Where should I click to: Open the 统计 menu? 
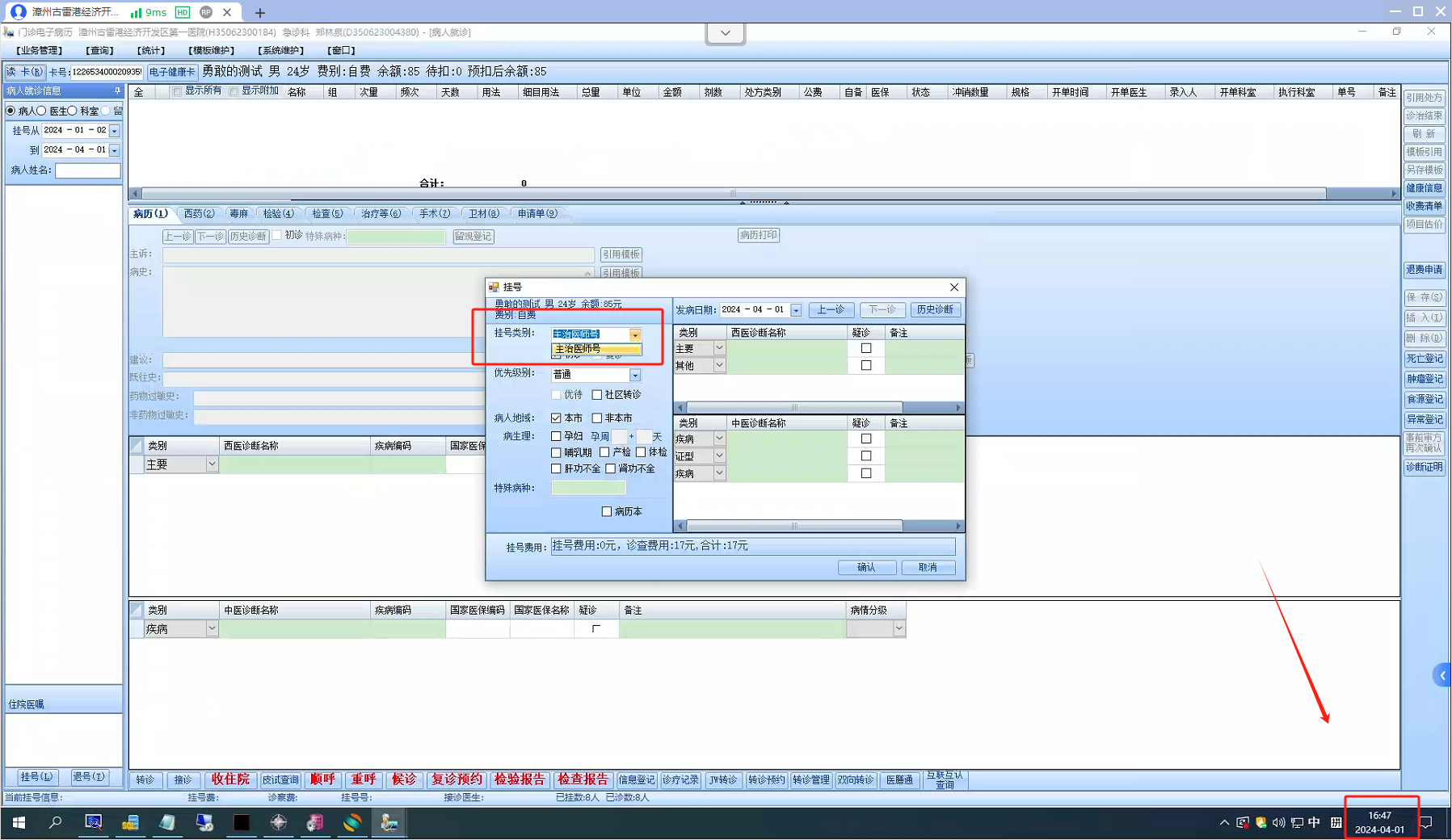pyautogui.click(x=151, y=51)
